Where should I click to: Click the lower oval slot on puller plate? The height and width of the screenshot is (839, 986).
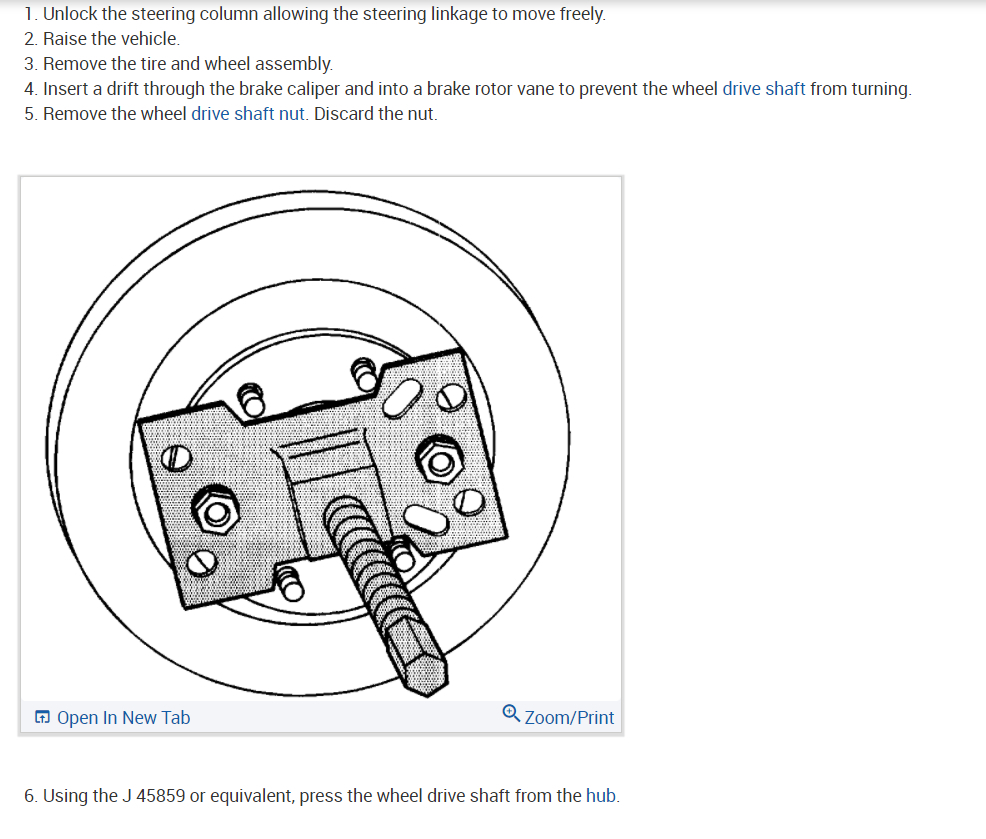tap(426, 520)
